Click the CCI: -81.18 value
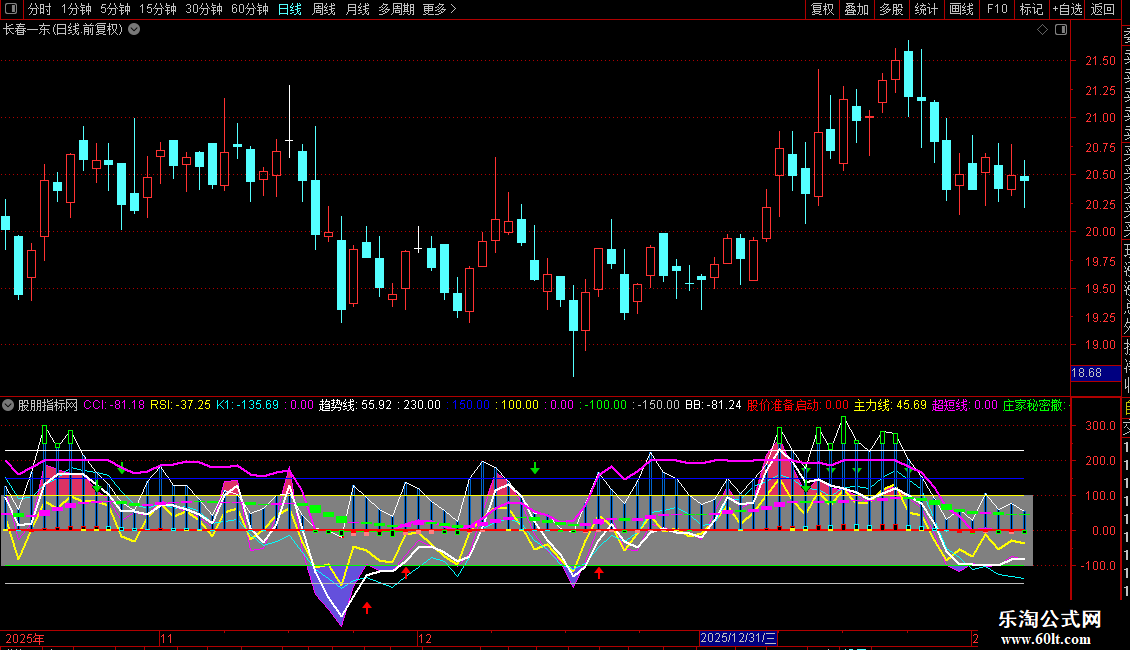The height and width of the screenshot is (650, 1130). [x=114, y=405]
